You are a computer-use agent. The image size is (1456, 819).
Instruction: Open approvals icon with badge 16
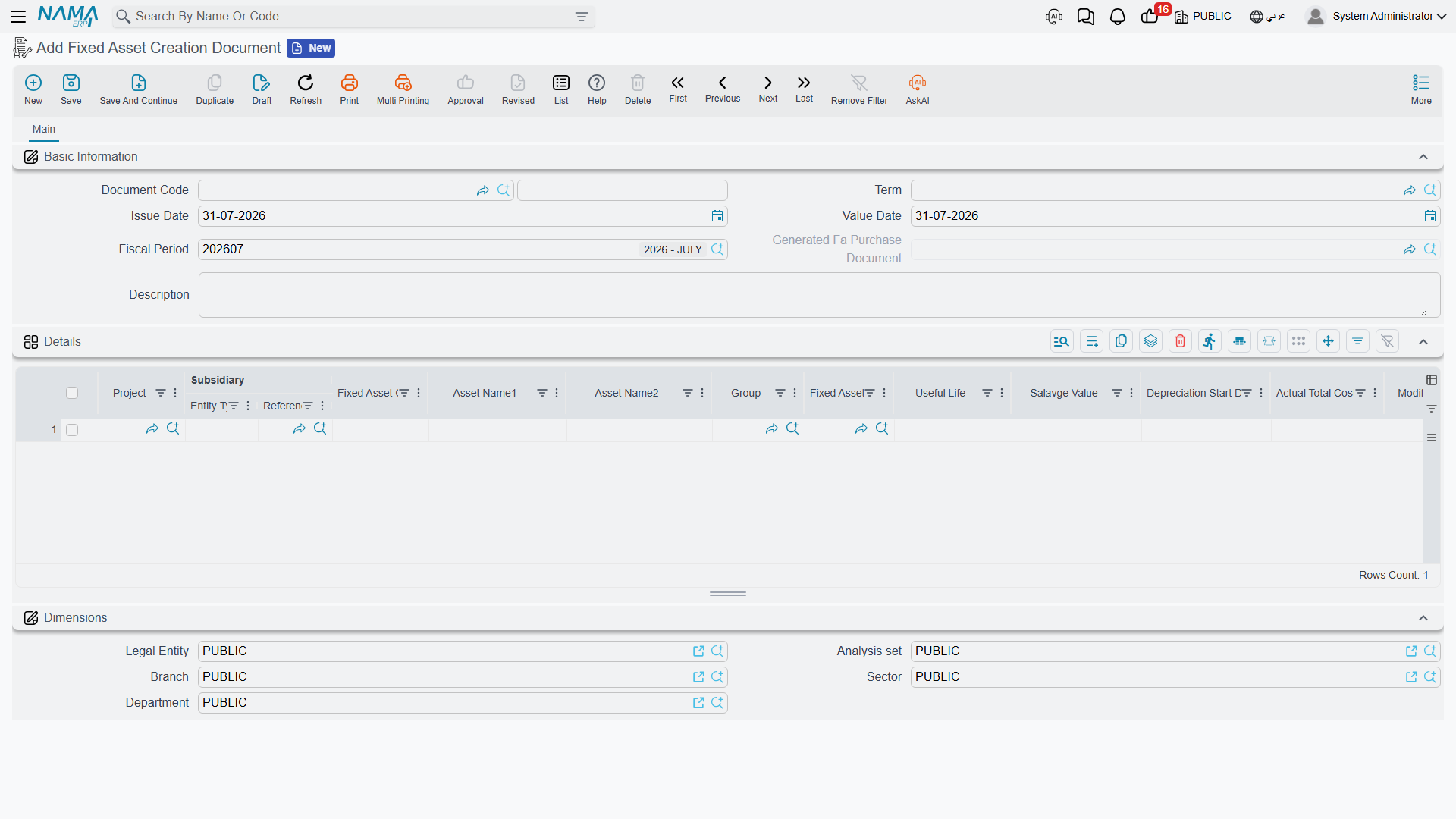[1150, 17]
